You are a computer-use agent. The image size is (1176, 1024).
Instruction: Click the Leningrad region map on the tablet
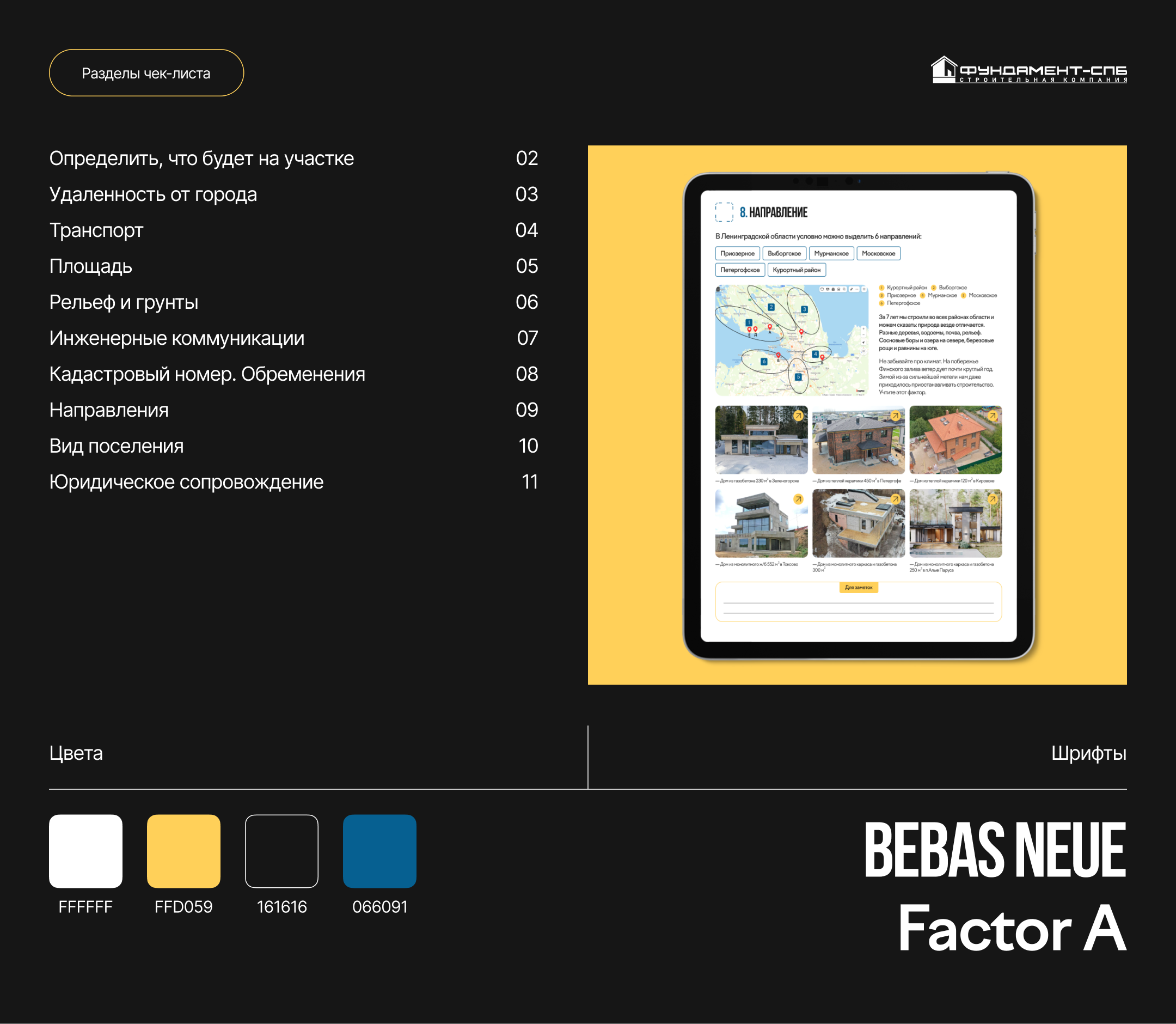792,340
